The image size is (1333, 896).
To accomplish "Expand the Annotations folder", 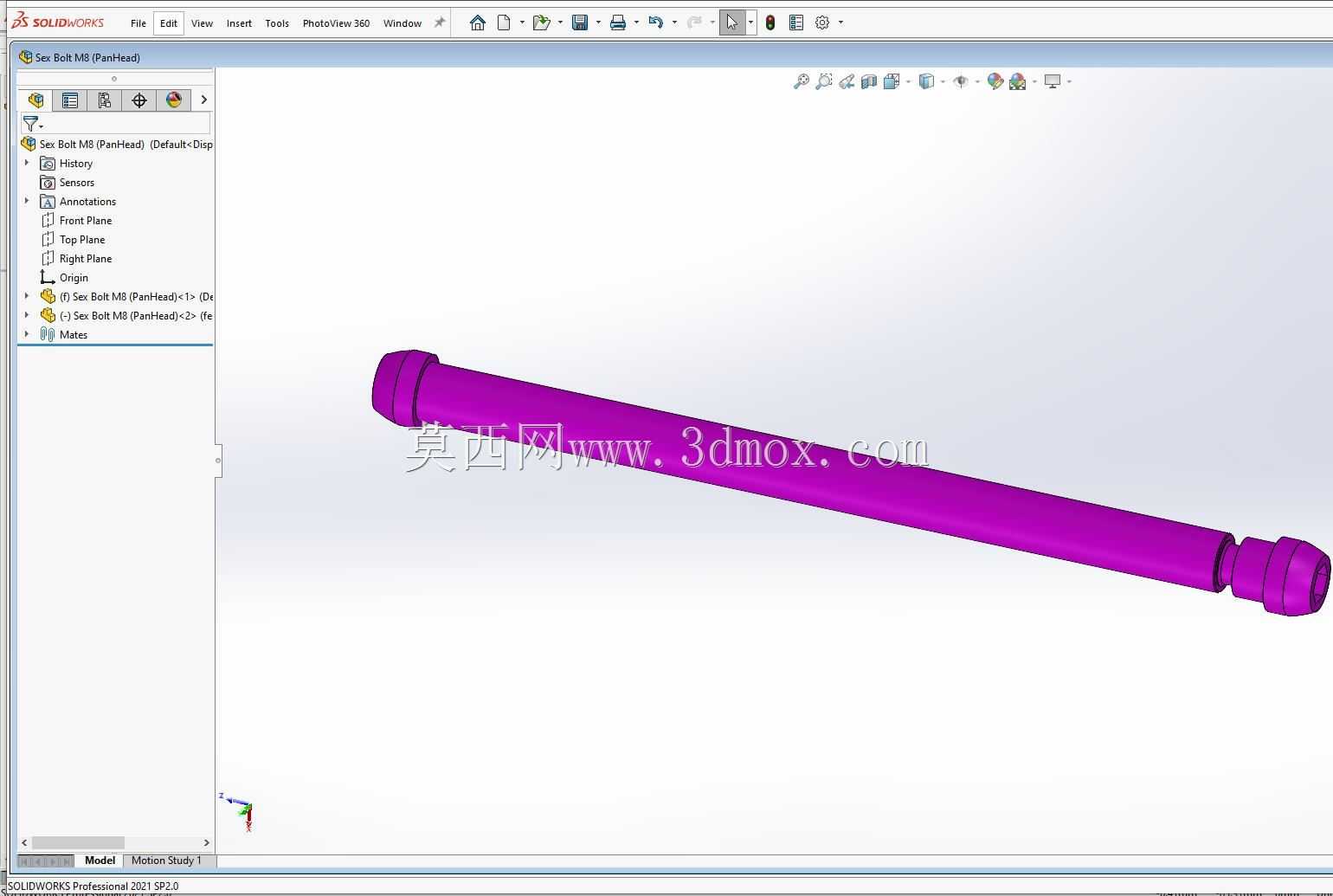I will [27, 201].
